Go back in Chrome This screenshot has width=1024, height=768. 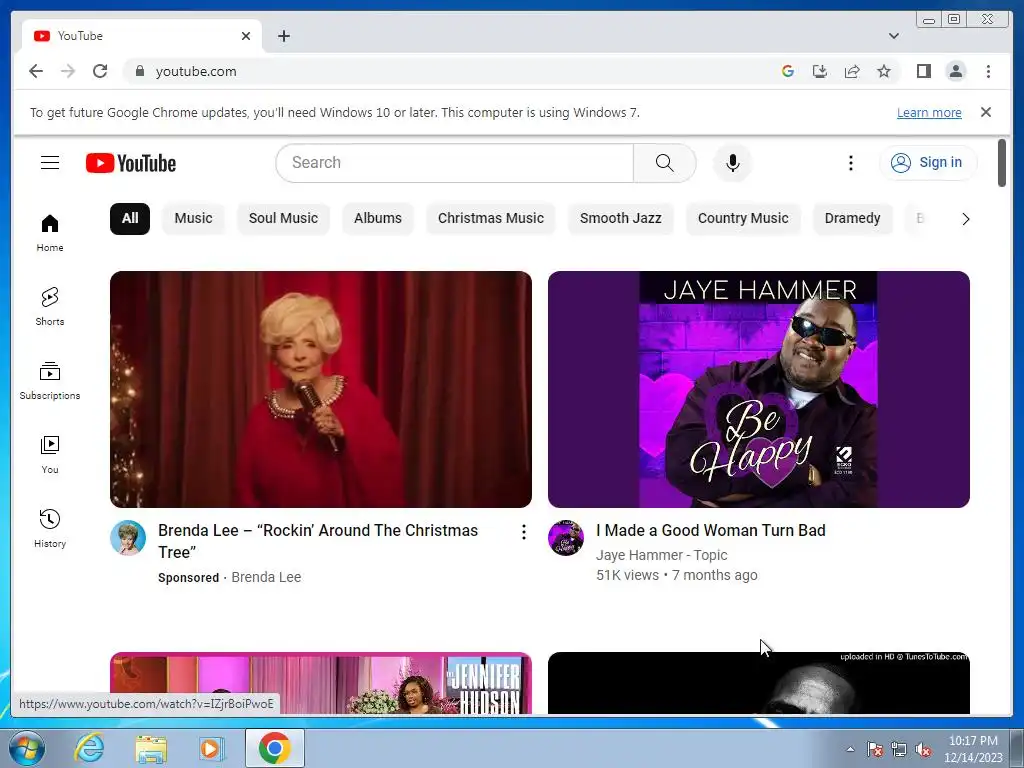click(x=36, y=71)
